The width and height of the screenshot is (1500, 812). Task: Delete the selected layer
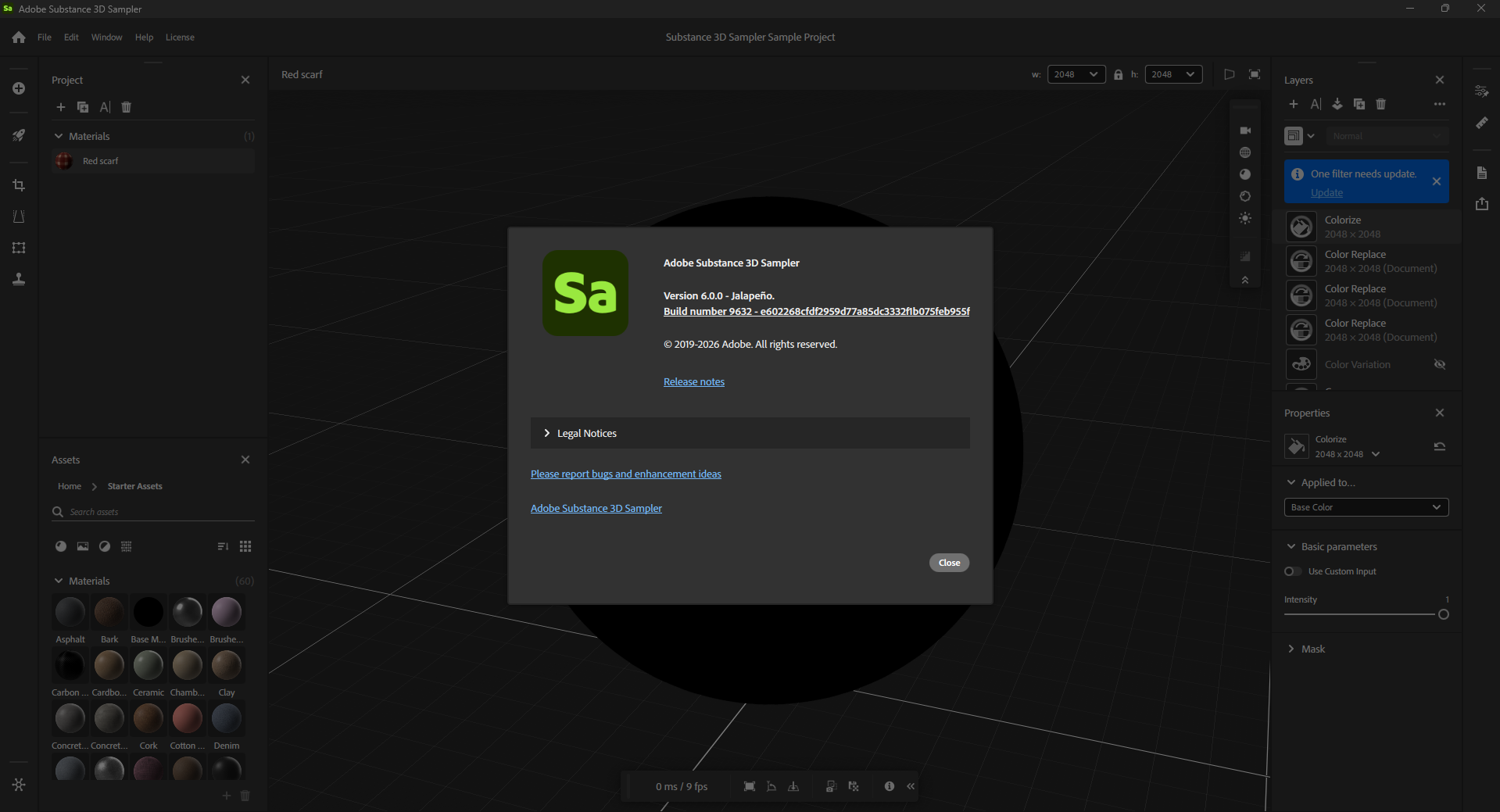pos(1381,104)
